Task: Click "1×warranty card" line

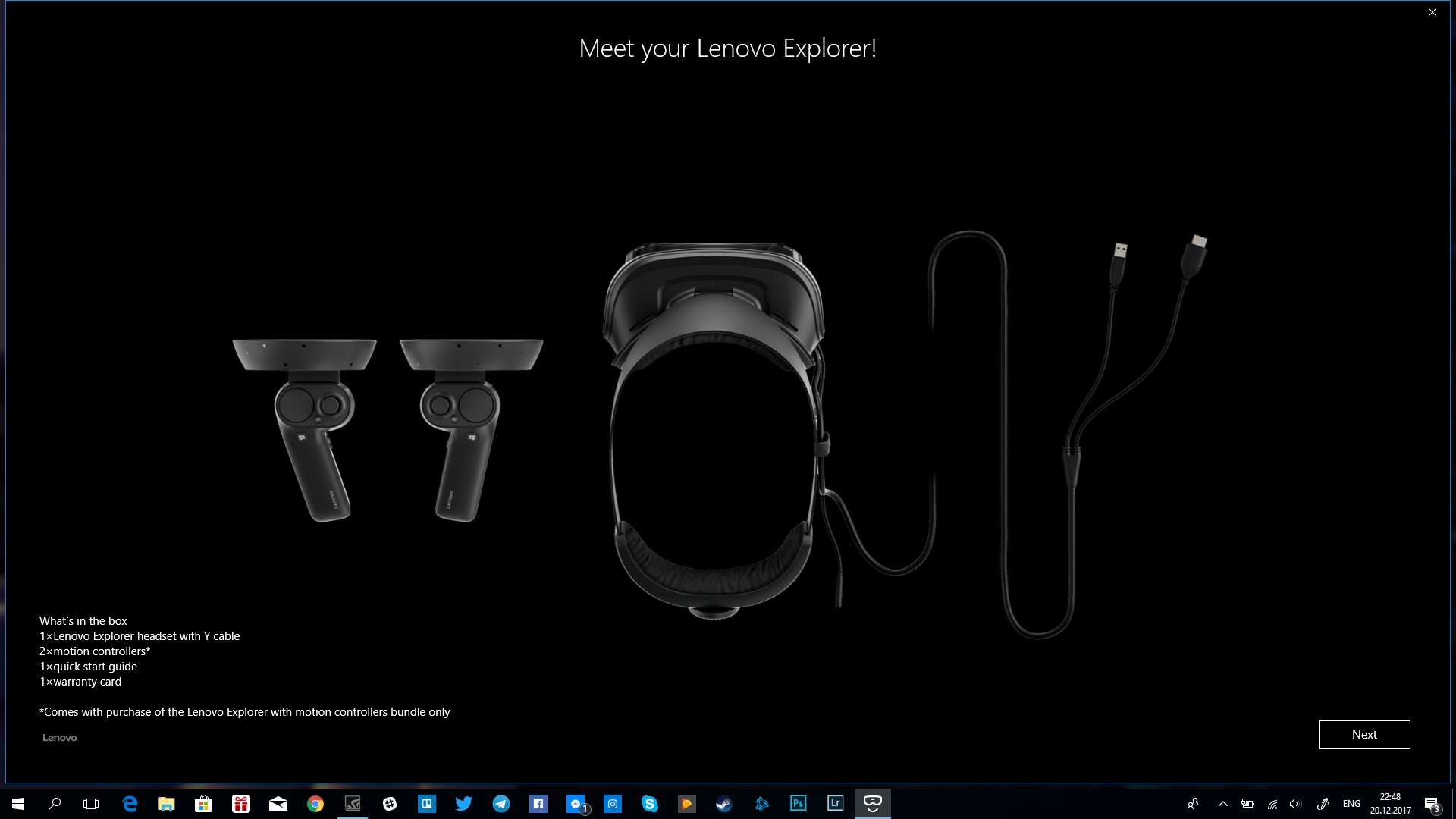Action: coord(80,681)
